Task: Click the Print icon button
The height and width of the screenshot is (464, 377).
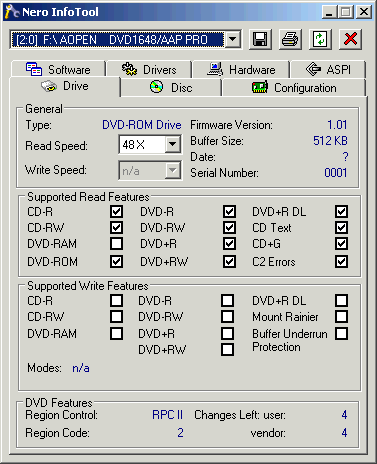Action: point(290,39)
